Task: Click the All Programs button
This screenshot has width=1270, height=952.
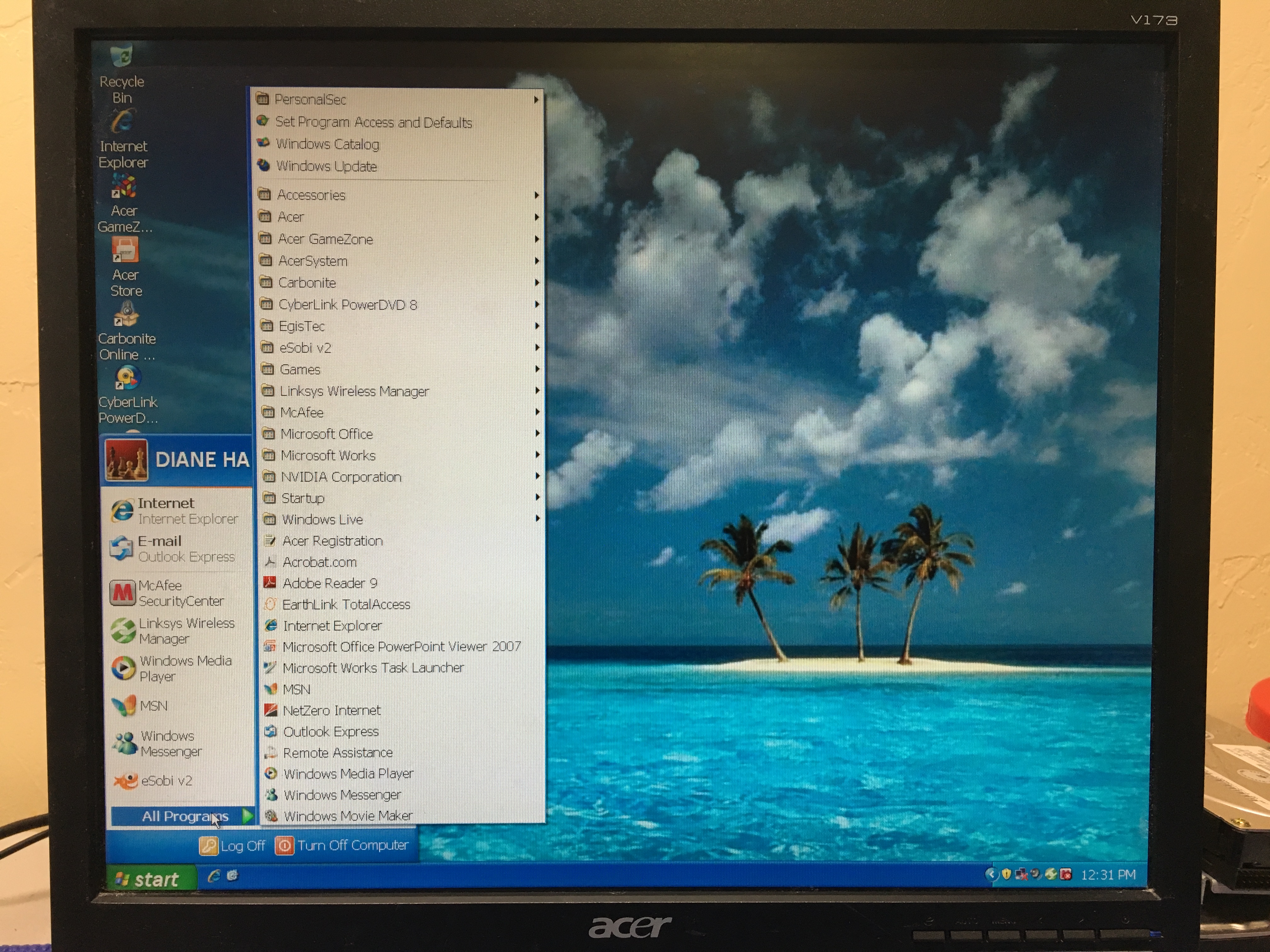Action: 183,816
